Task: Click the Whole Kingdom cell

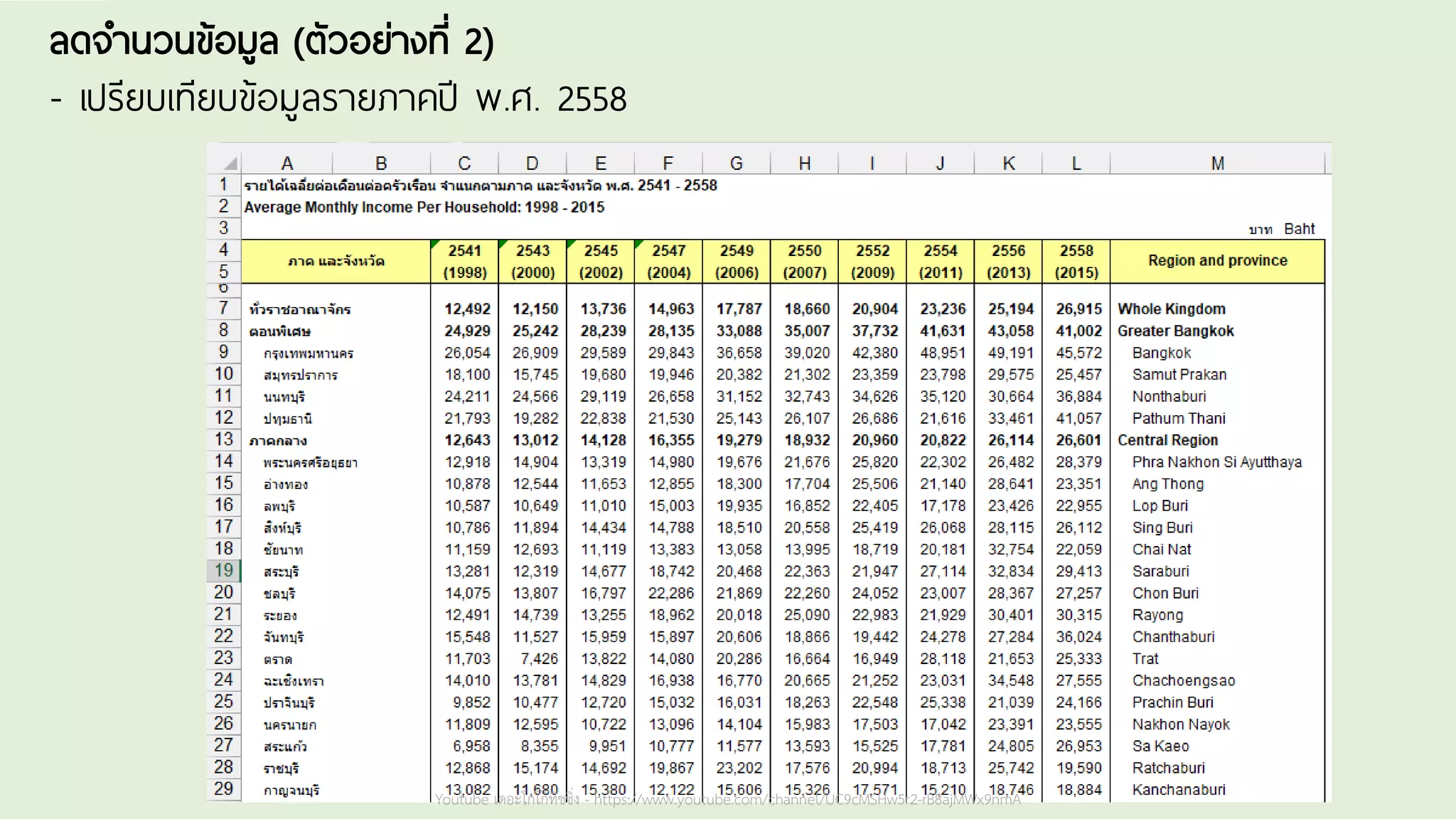Action: pos(1171,309)
